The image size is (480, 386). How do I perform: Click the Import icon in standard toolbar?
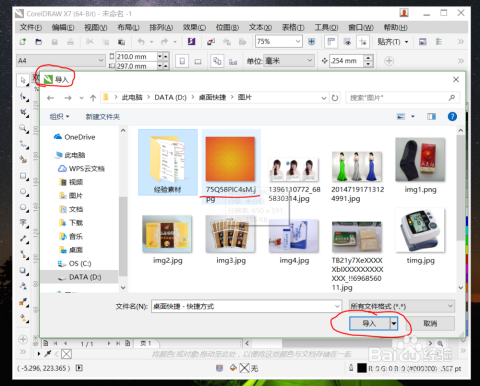[211, 42]
